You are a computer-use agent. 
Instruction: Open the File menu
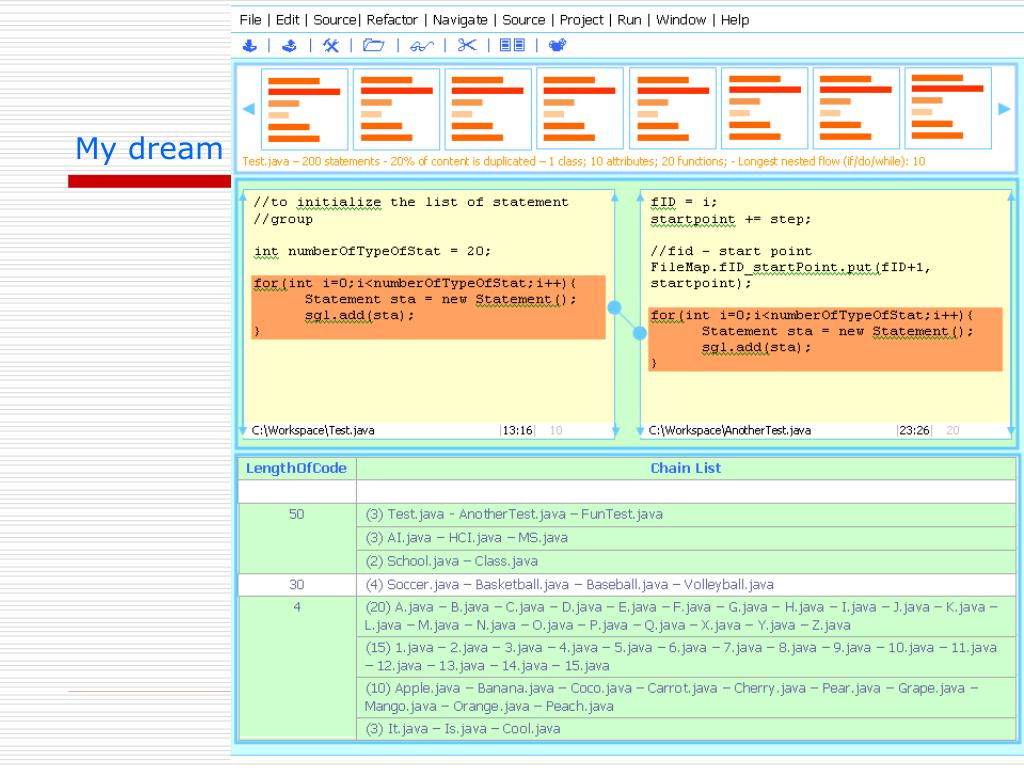(250, 20)
